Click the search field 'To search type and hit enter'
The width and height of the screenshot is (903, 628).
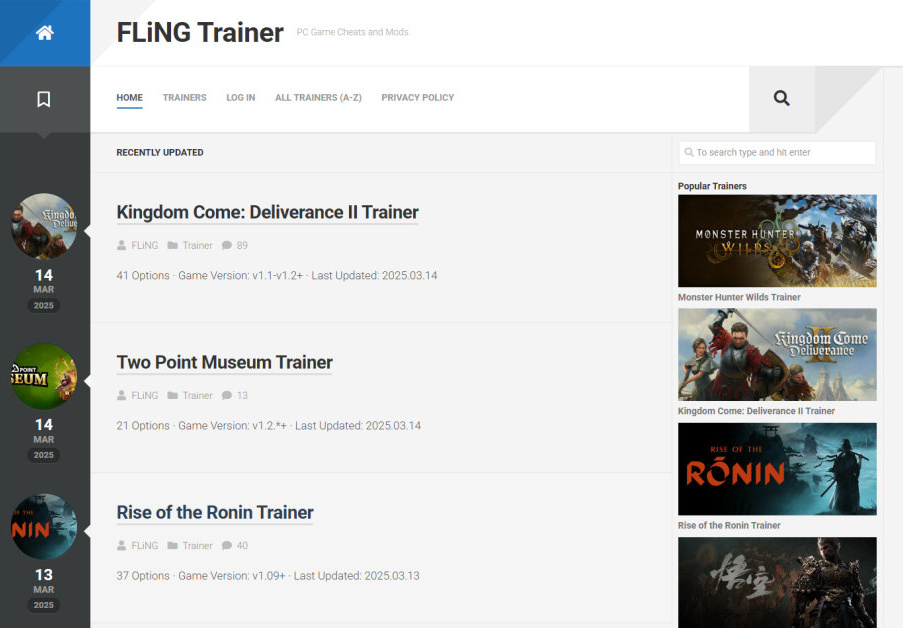[777, 153]
